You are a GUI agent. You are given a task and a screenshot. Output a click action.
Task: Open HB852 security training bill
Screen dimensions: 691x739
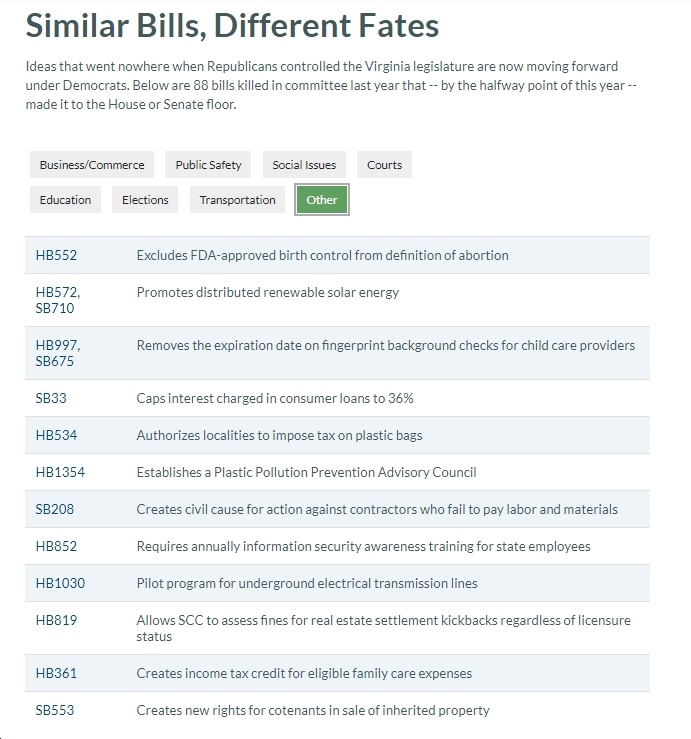tap(56, 546)
